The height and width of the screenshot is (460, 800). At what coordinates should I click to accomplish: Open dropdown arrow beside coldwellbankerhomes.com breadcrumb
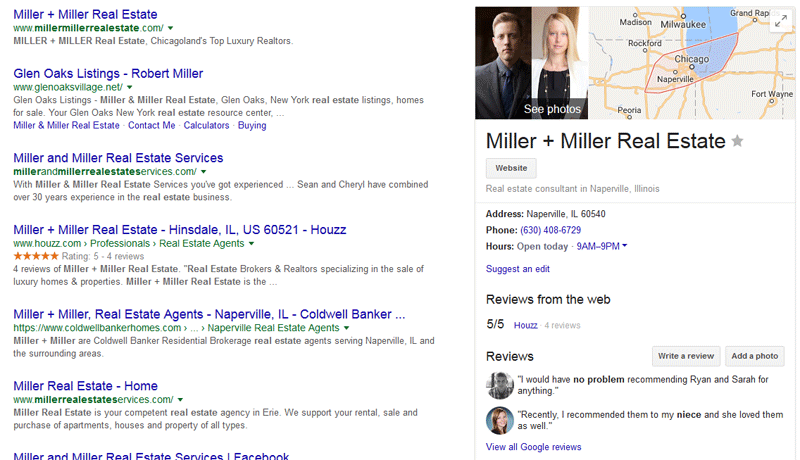pyautogui.click(x=346, y=328)
